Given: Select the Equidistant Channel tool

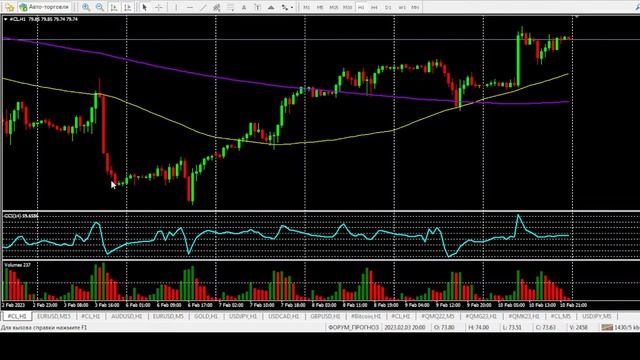Looking at the screenshot, I should point(217,7).
